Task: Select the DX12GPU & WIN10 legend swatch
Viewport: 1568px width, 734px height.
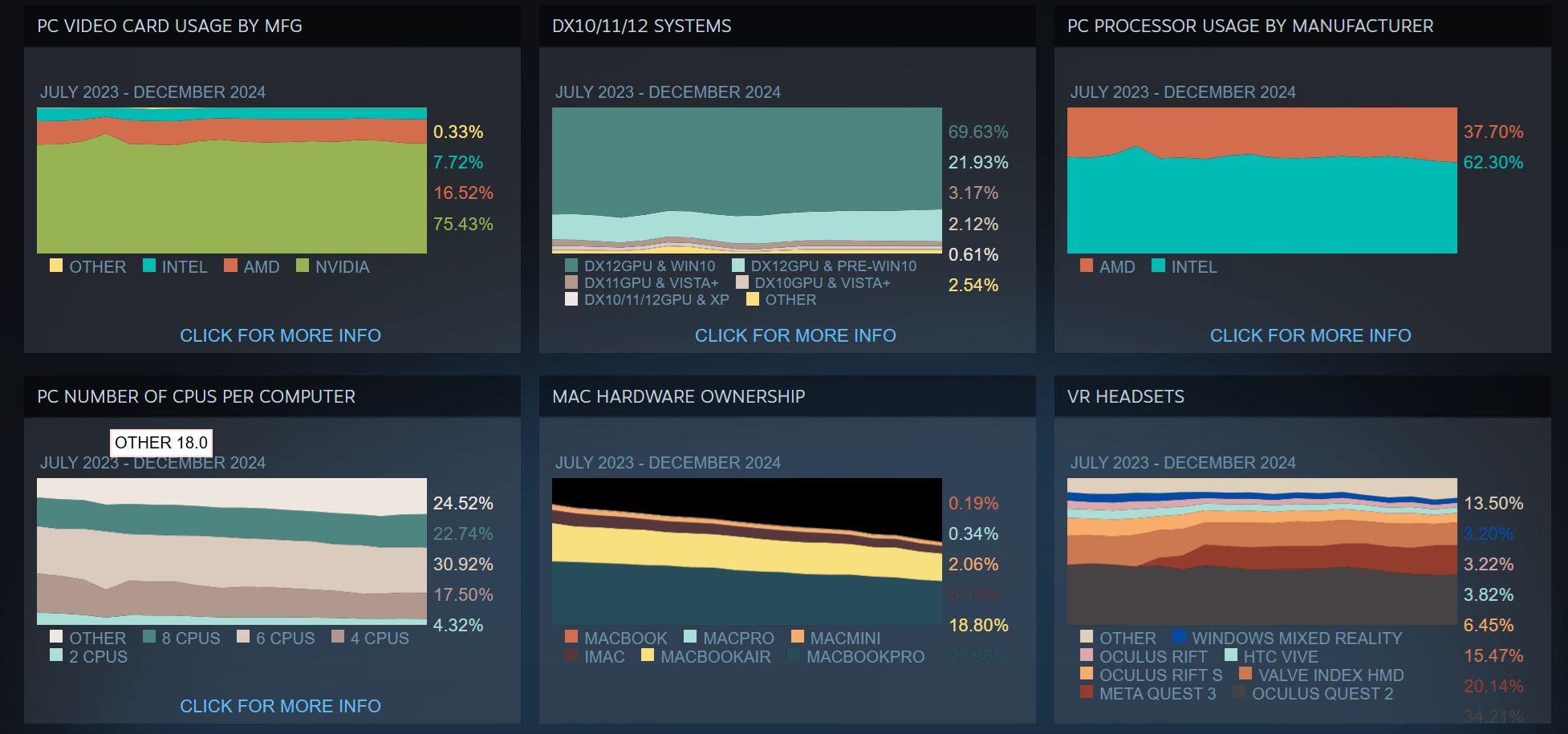Action: point(571,266)
